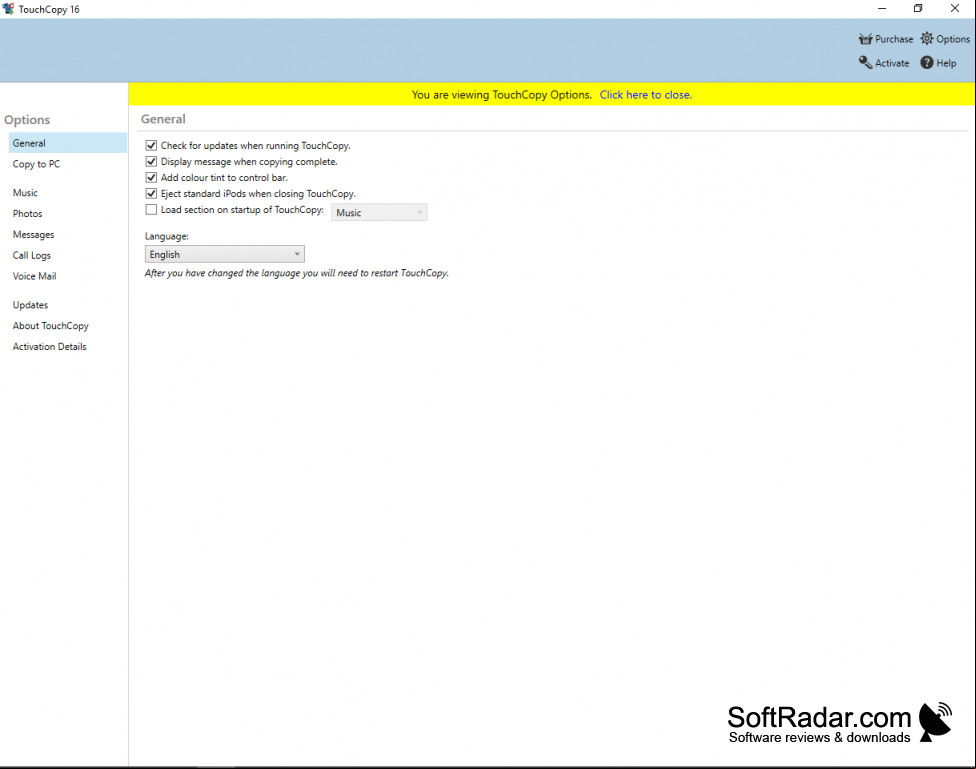Open the Language dropdown showing English

[x=225, y=254]
